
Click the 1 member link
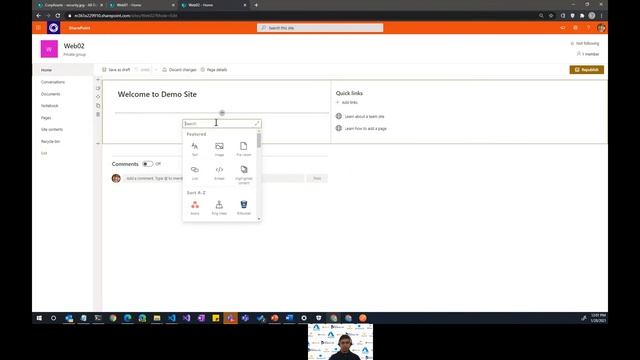click(x=588, y=54)
